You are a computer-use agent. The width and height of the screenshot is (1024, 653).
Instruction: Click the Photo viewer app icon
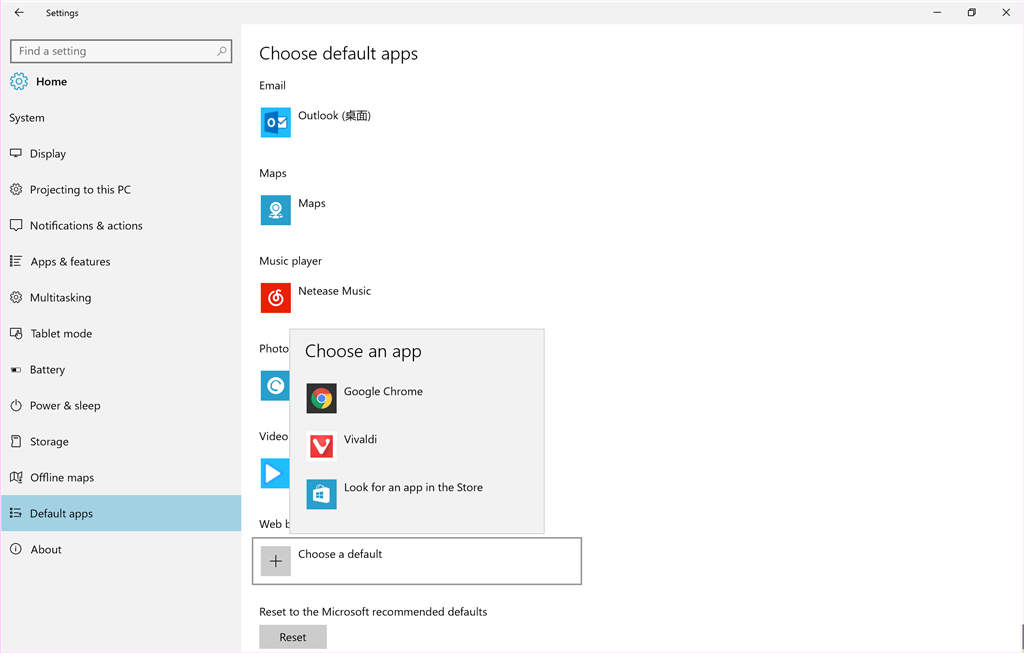[x=275, y=385]
